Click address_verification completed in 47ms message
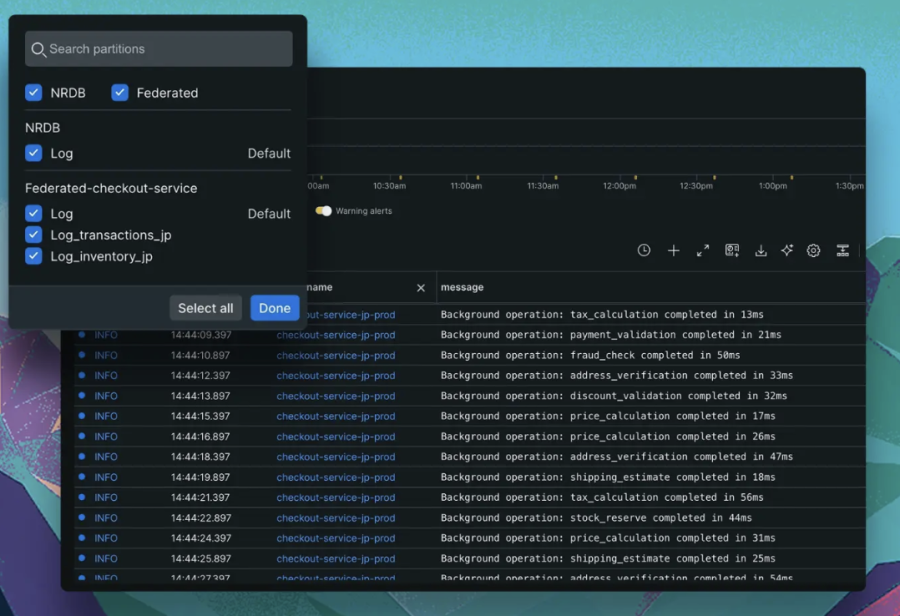Screen dimensions: 900x616 [616, 457]
